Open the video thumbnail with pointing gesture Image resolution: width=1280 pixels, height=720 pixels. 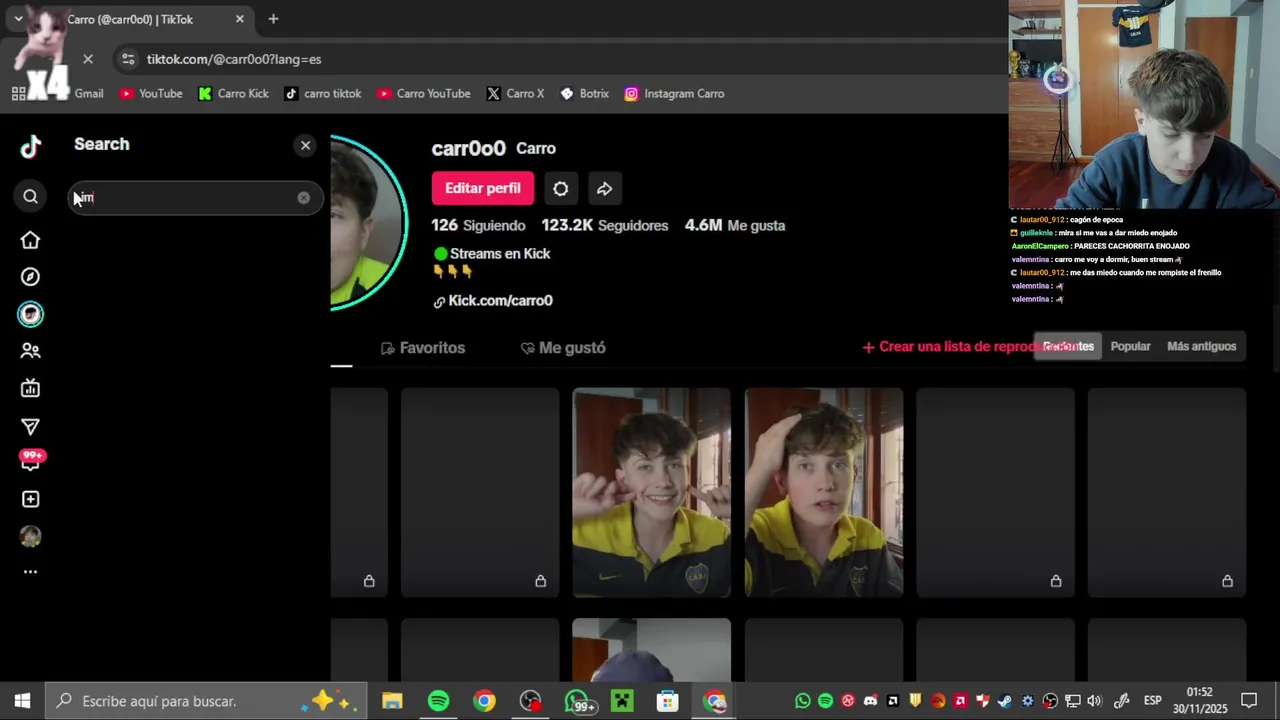click(x=651, y=493)
